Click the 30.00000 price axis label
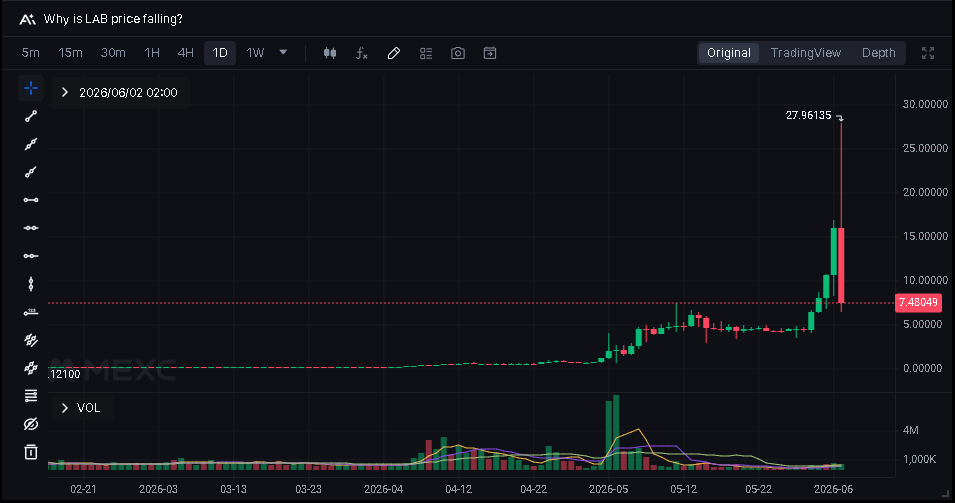This screenshot has width=955, height=503. point(925,104)
